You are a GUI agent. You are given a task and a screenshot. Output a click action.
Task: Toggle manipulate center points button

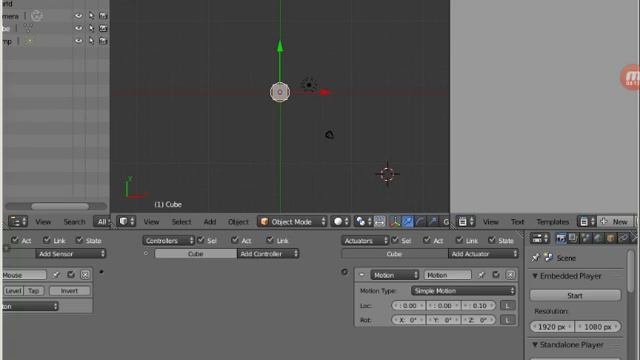coord(380,222)
